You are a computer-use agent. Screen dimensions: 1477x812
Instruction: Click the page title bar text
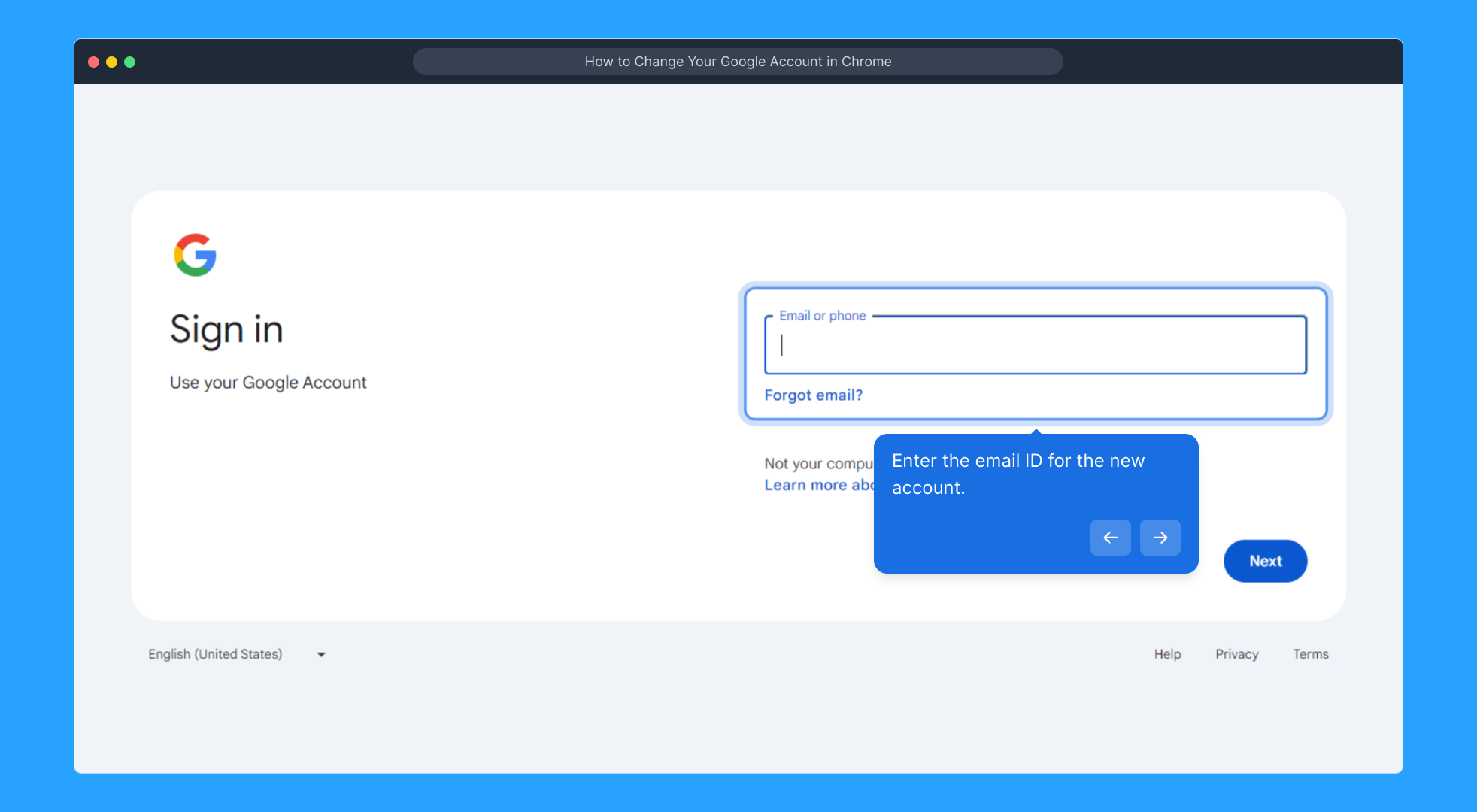(x=738, y=62)
